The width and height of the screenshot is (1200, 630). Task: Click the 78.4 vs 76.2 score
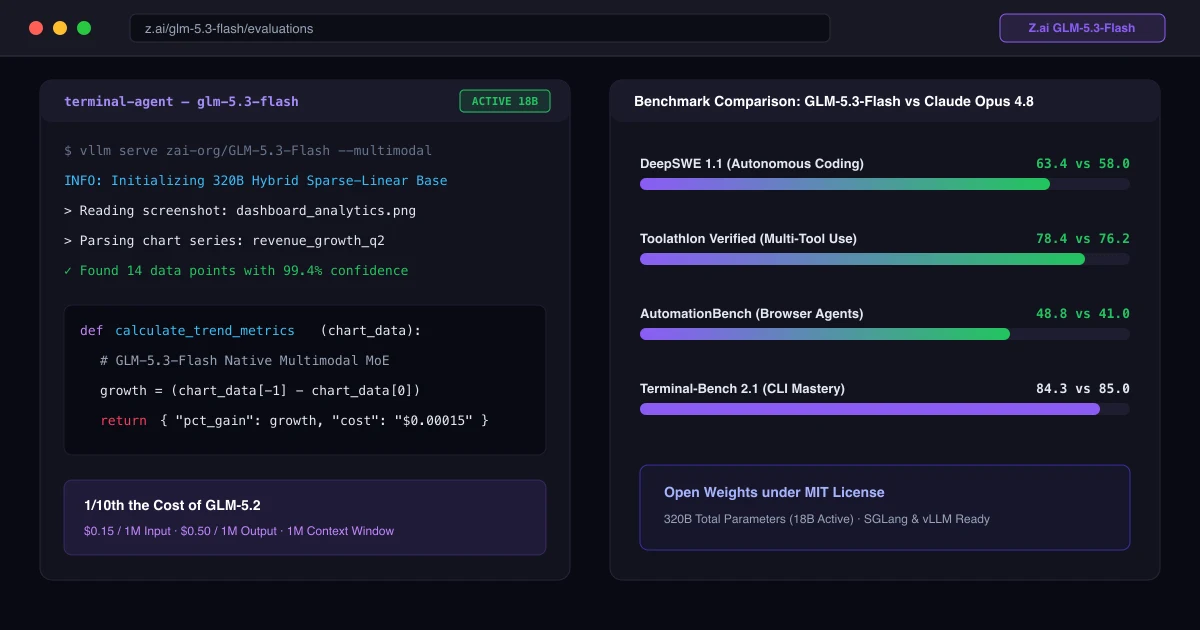[1083, 238]
